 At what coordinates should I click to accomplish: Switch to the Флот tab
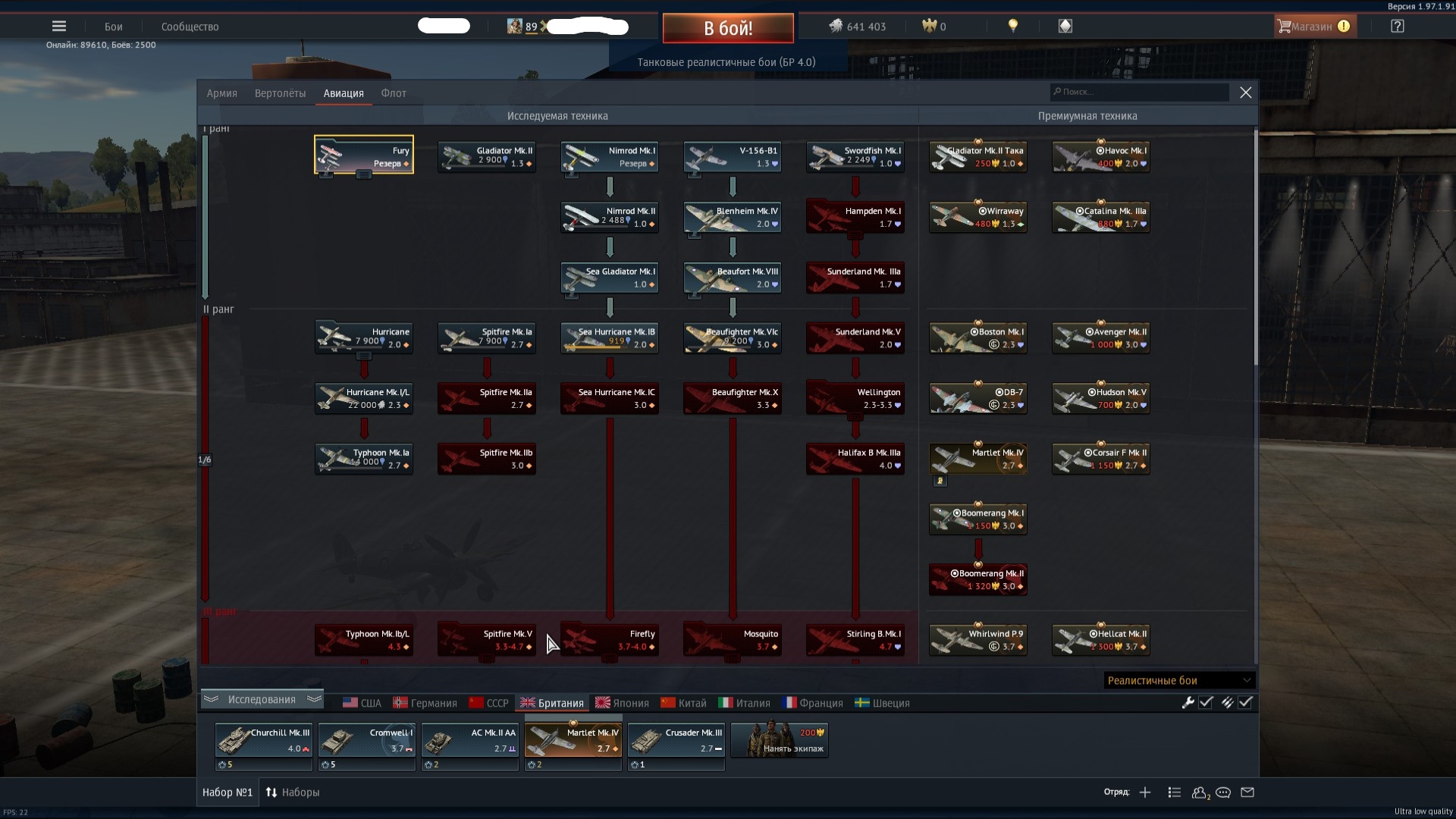click(x=394, y=93)
